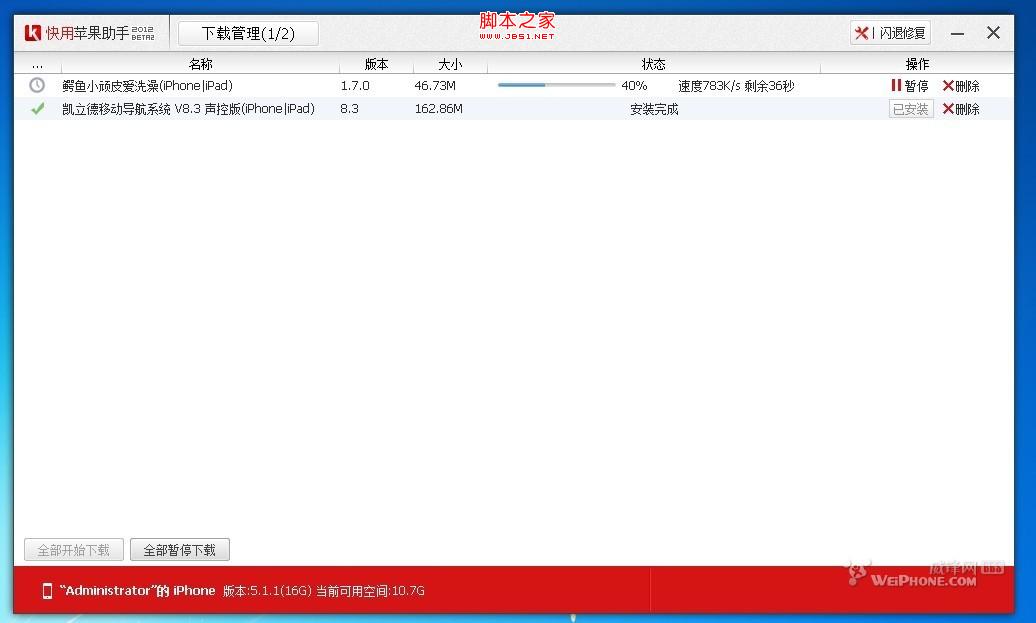The width and height of the screenshot is (1036, 623).
Task: Click the 已安装 button for 凯立德移动导航系统
Action: click(910, 109)
